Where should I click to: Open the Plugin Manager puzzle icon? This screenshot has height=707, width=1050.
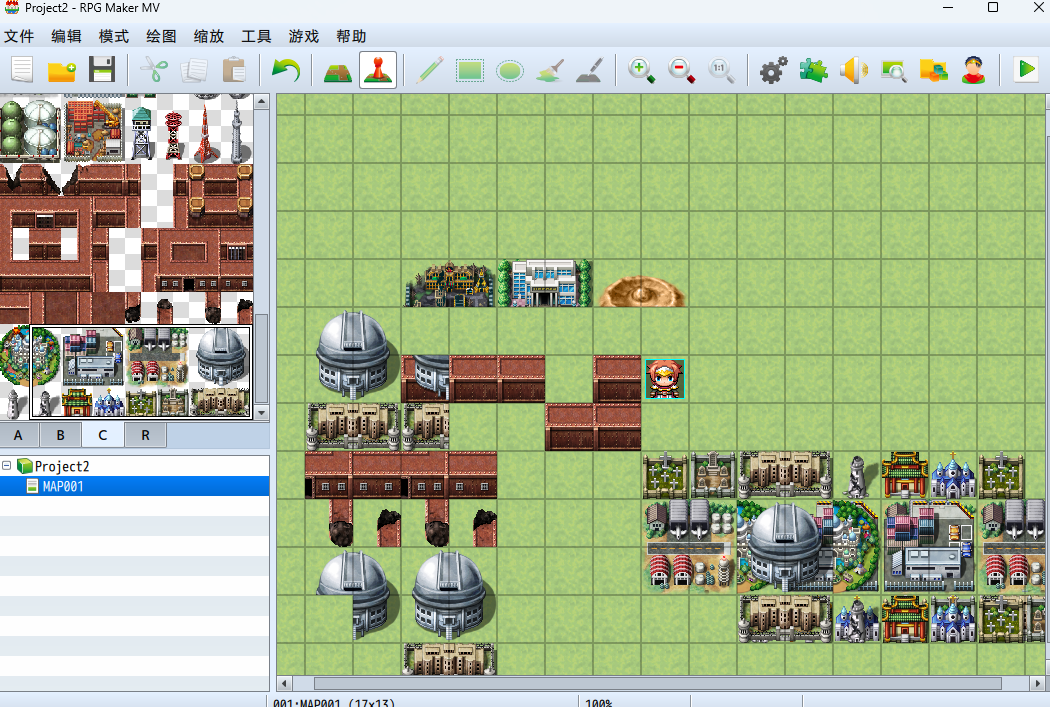point(813,70)
